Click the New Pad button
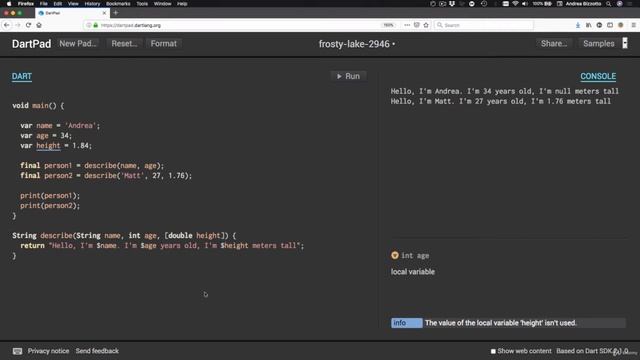This screenshot has height=360, width=640. pos(78,43)
